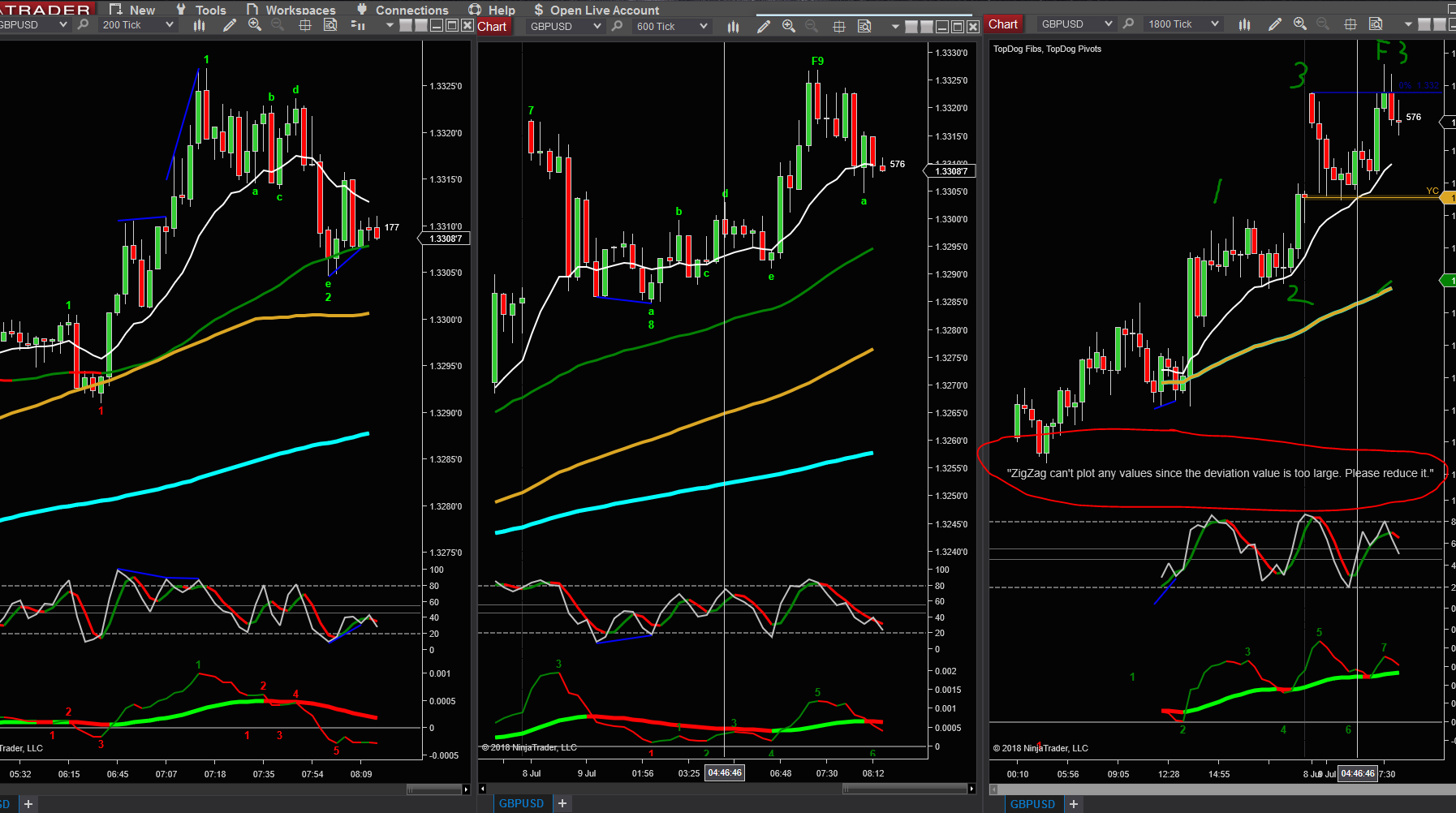
Task: Add a new tab to the 200 Tick chart
Action: [x=28, y=804]
